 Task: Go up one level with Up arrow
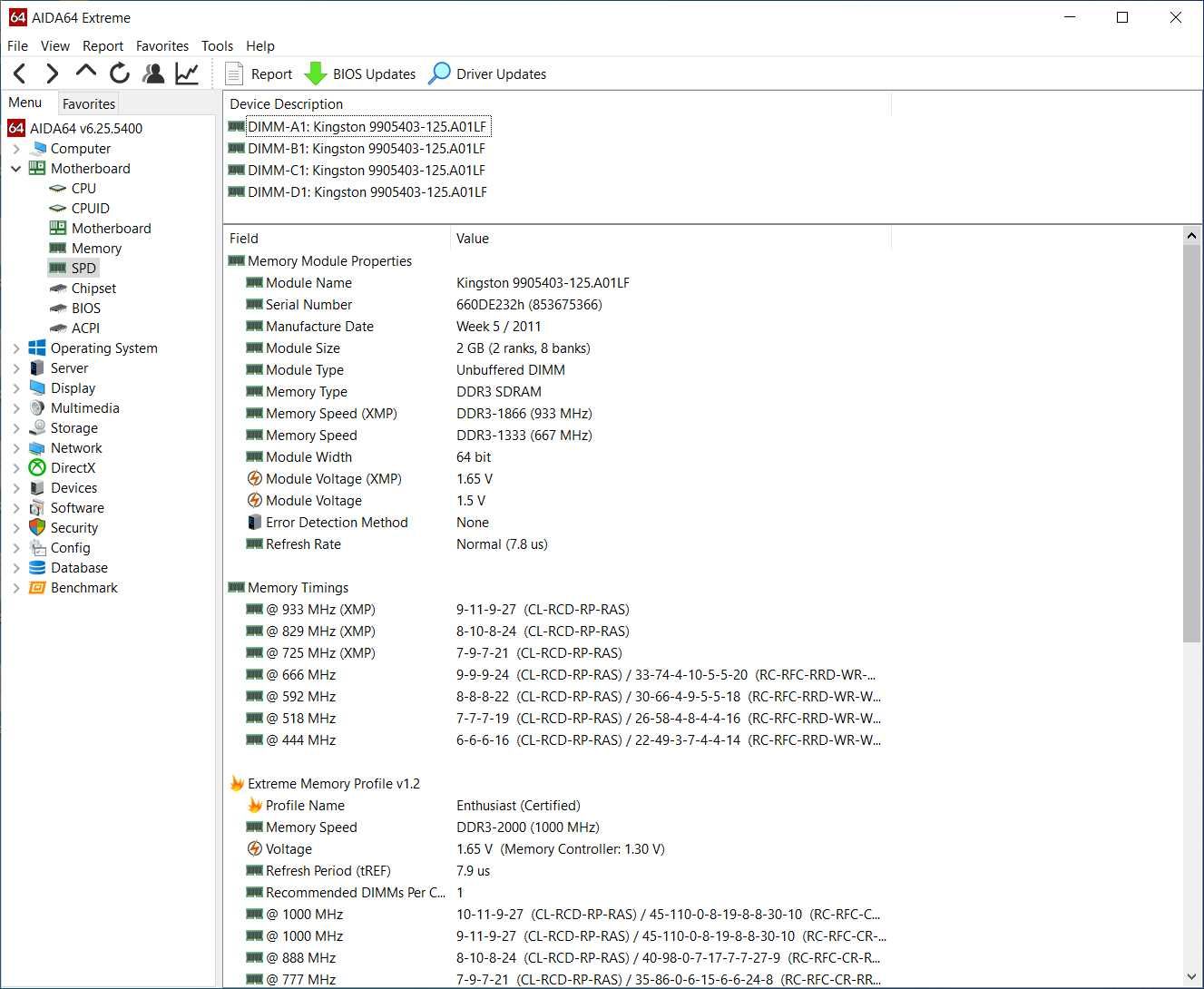coord(86,72)
